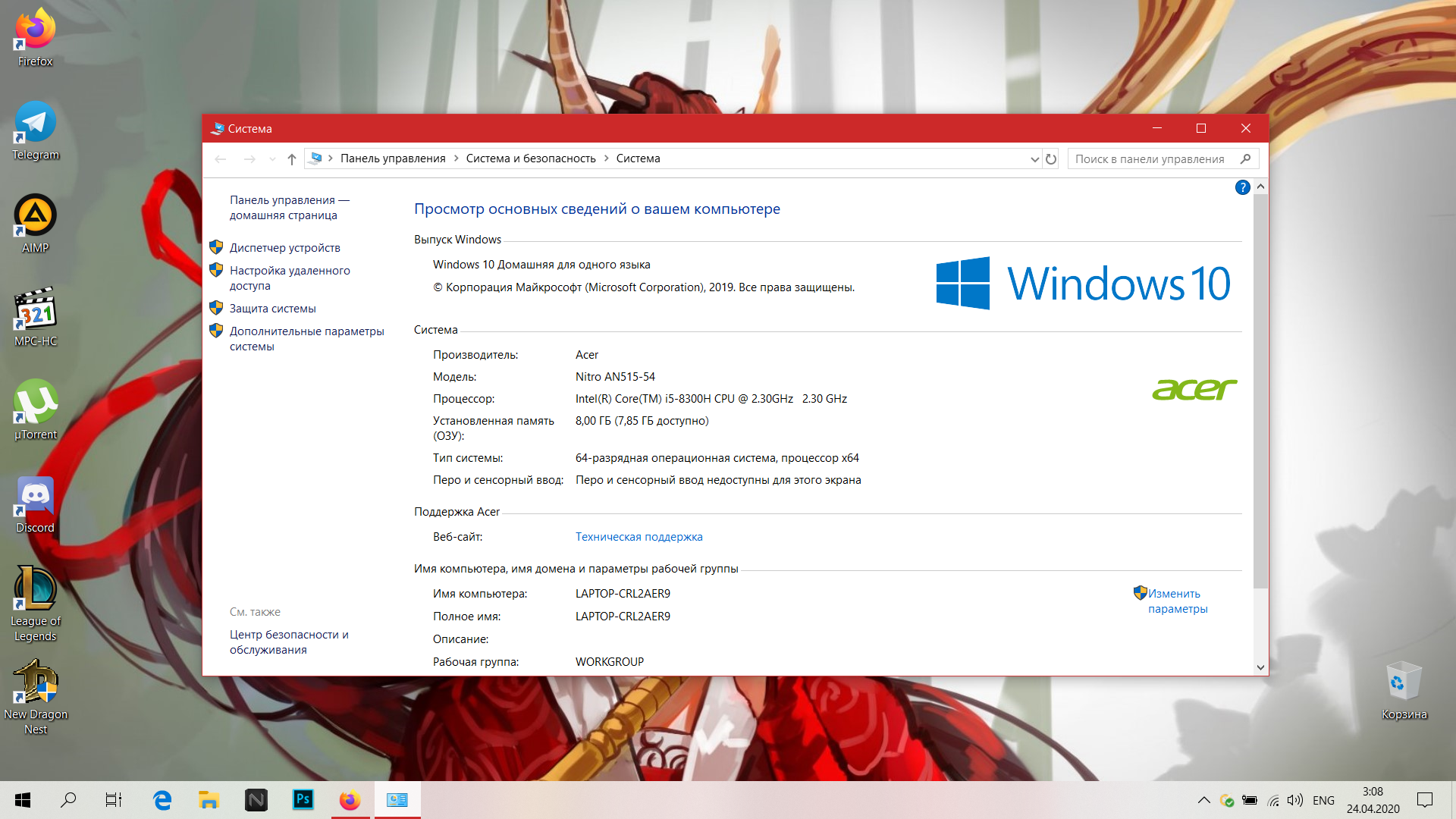Image resolution: width=1456 pixels, height=819 pixels.
Task: Click the Forward navigation arrow
Action: (249, 159)
